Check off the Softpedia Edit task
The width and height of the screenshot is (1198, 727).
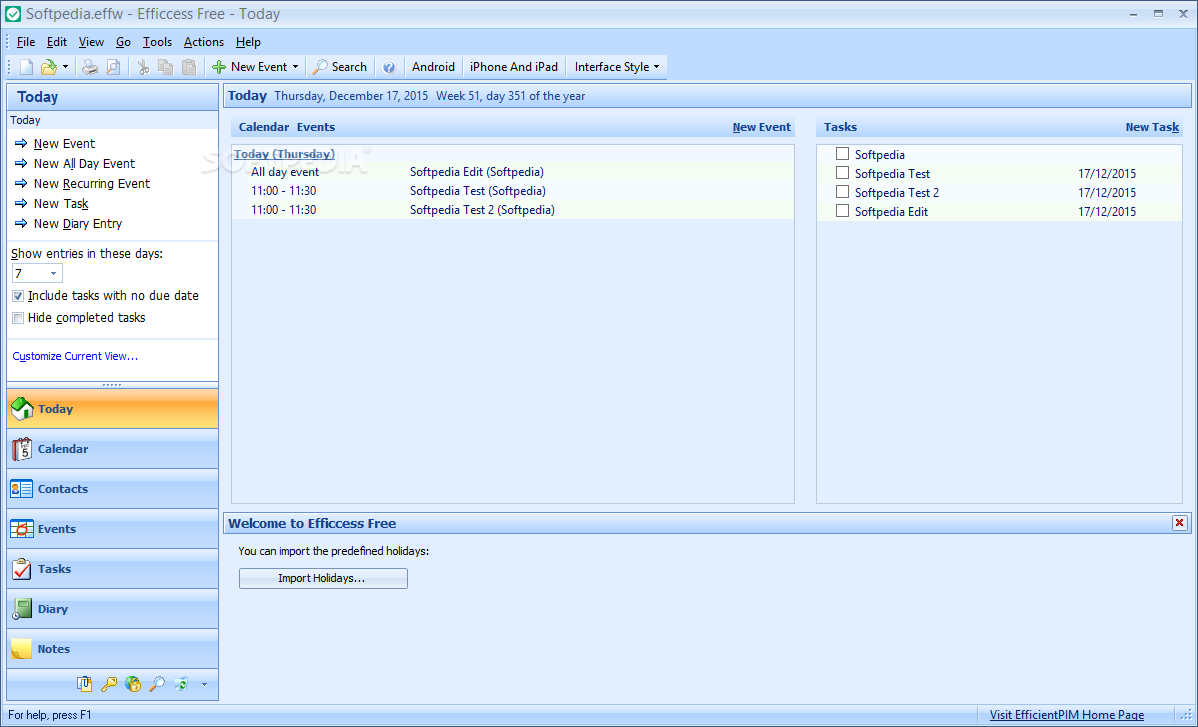coord(842,211)
